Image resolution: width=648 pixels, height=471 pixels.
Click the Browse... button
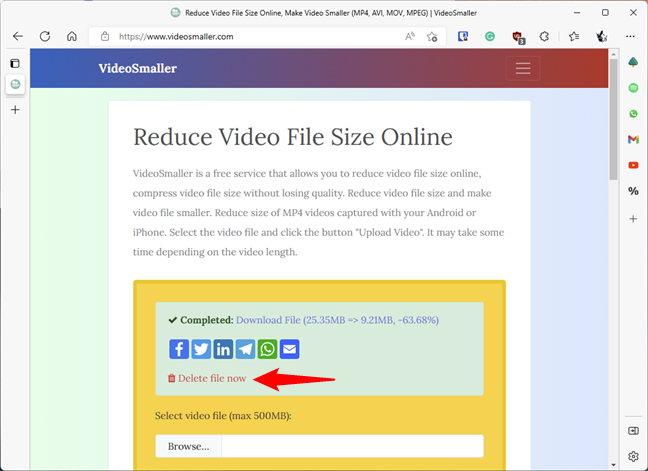coord(188,446)
